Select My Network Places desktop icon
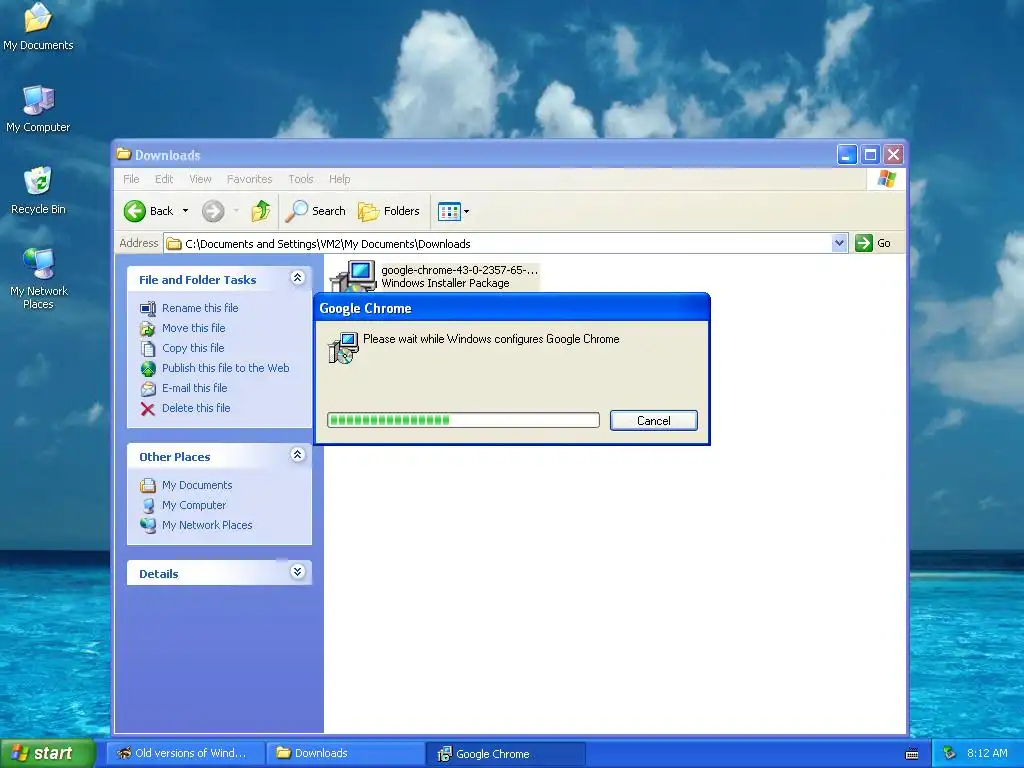 tap(38, 278)
